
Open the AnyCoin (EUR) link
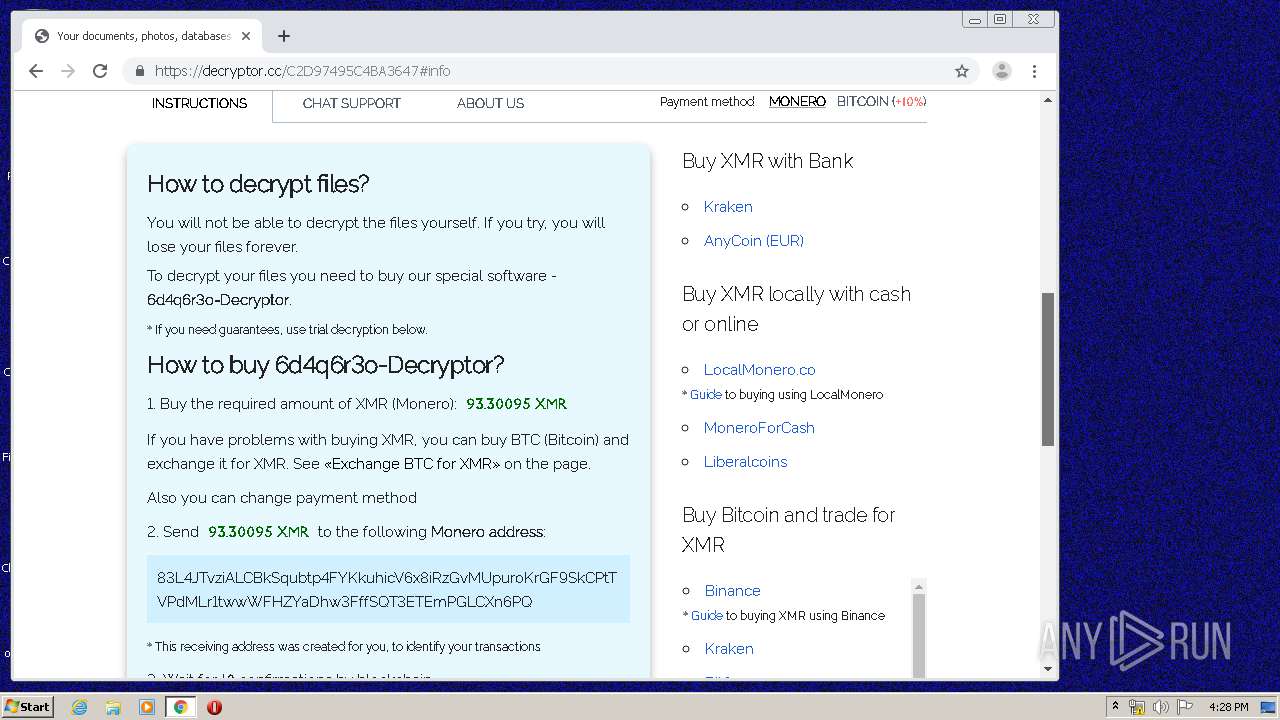tap(753, 241)
